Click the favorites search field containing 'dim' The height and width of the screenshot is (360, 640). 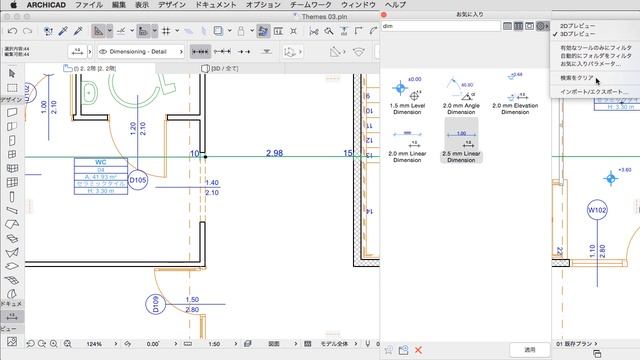coord(441,26)
